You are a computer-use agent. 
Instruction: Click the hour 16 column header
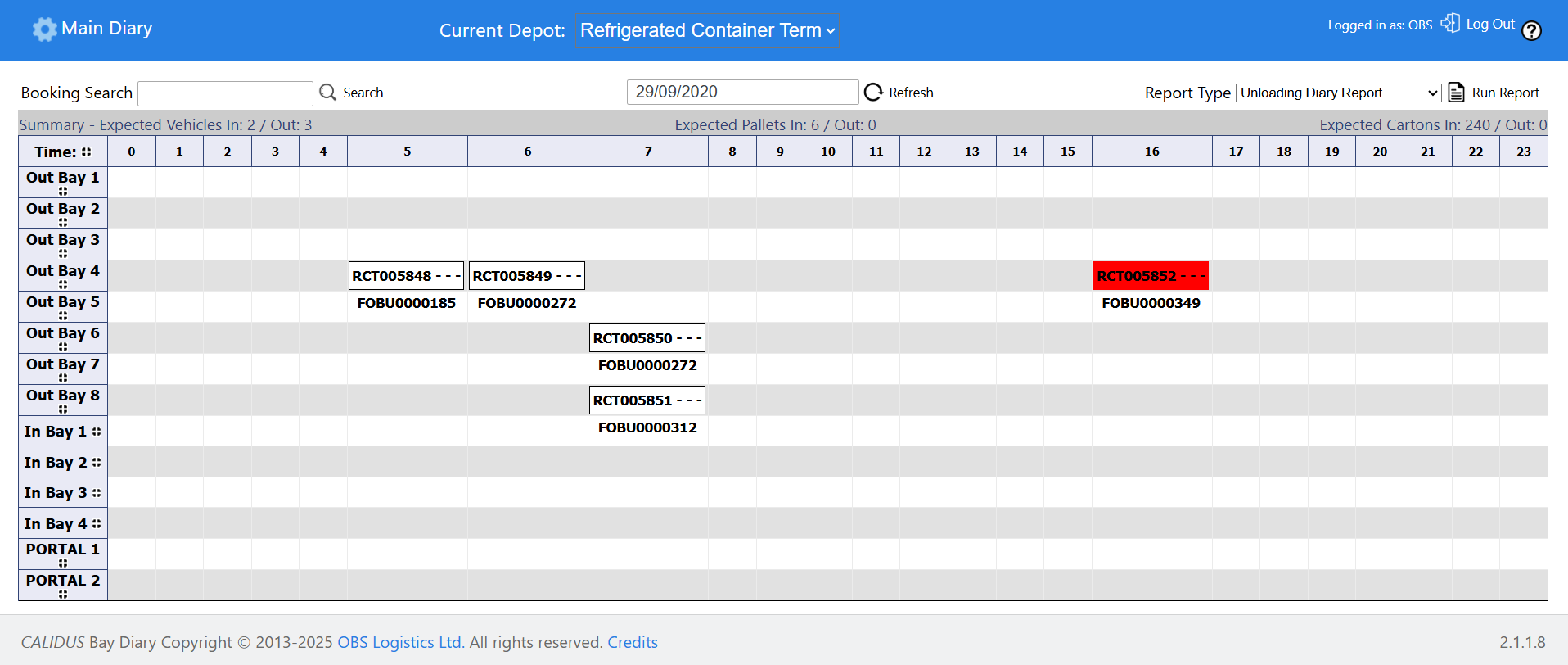click(x=1152, y=152)
